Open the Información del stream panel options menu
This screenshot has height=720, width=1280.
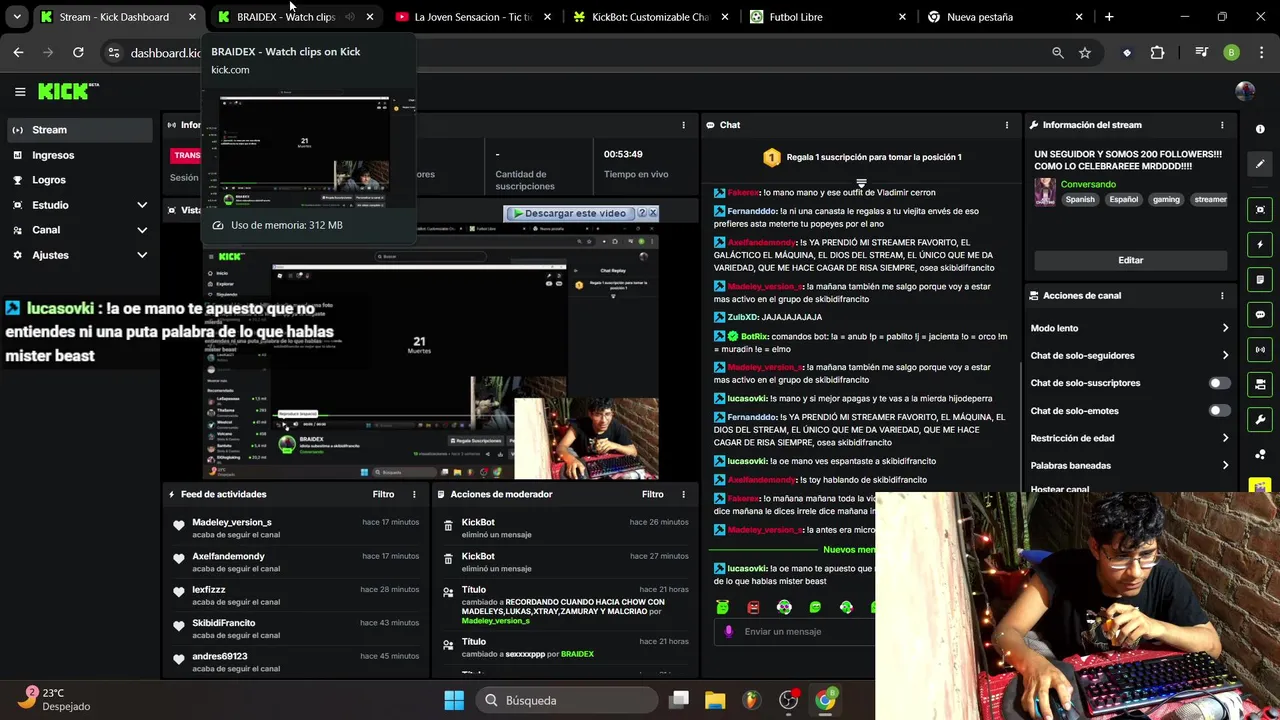[1222, 125]
